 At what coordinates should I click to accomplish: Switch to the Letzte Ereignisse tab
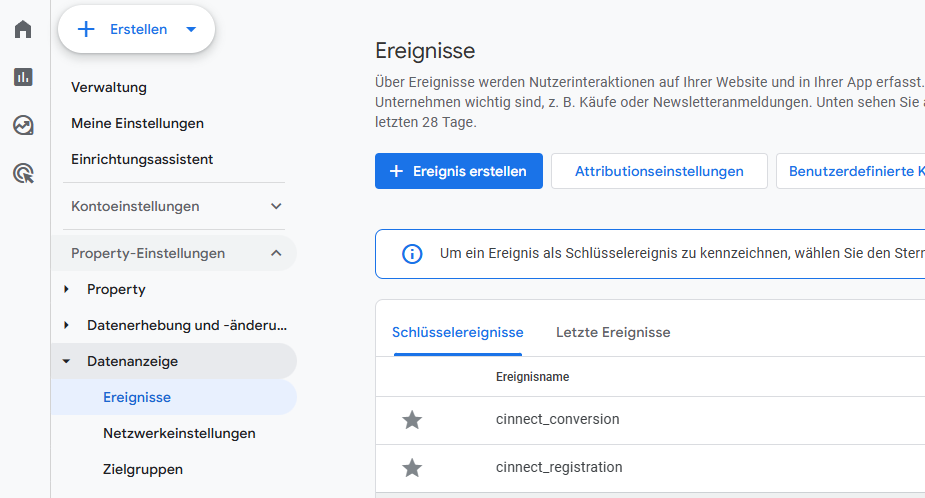click(x=613, y=332)
